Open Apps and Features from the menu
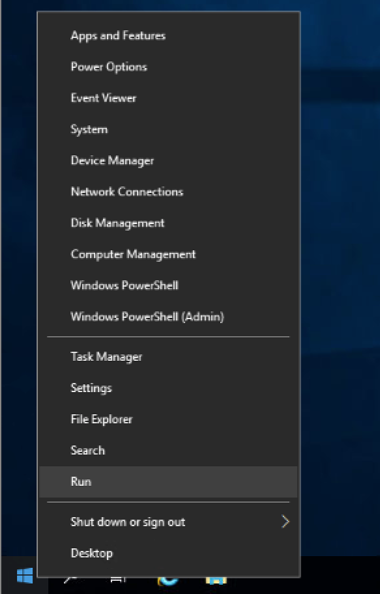The image size is (380, 594). click(x=168, y=36)
